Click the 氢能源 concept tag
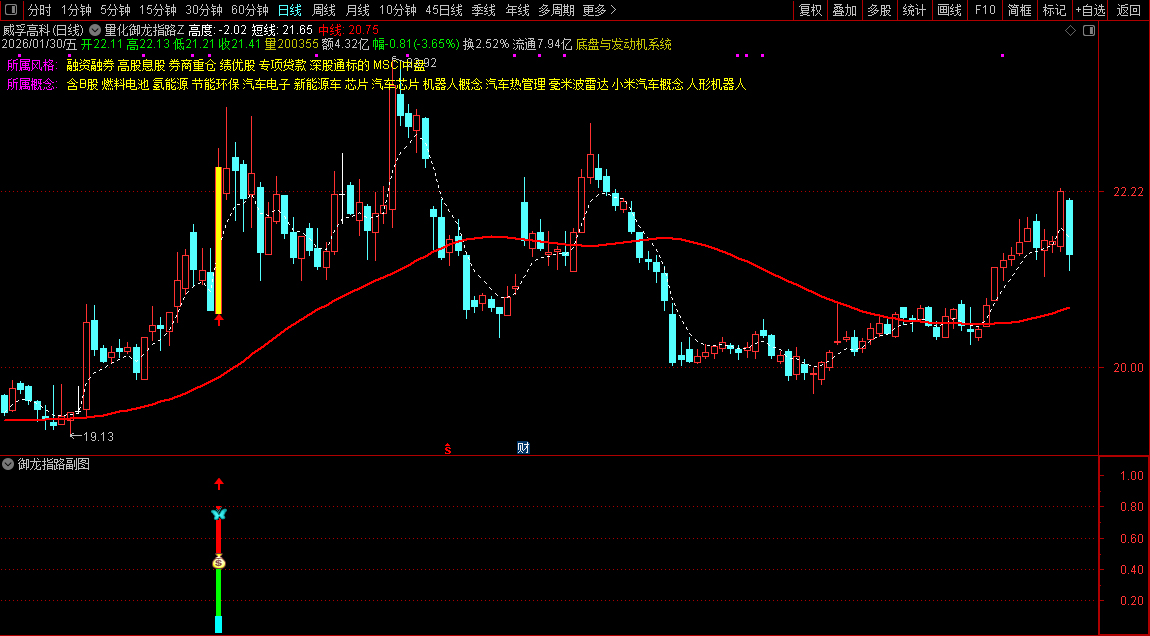This screenshot has height=636, width=1150. coord(170,84)
